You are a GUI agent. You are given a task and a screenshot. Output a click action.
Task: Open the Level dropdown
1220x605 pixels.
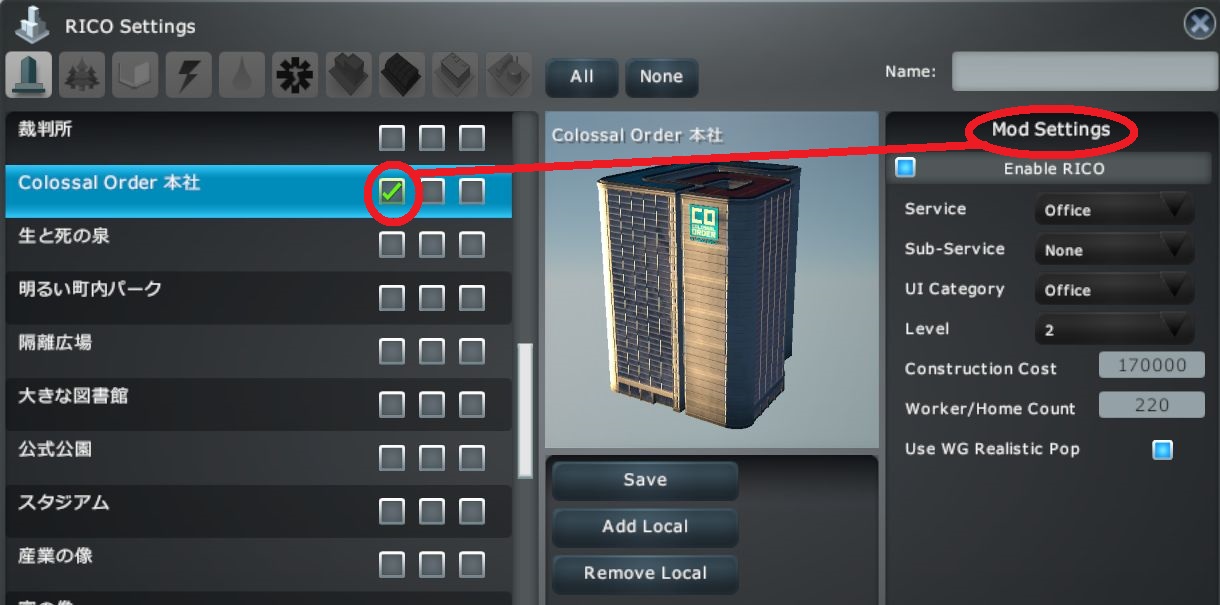[1114, 329]
